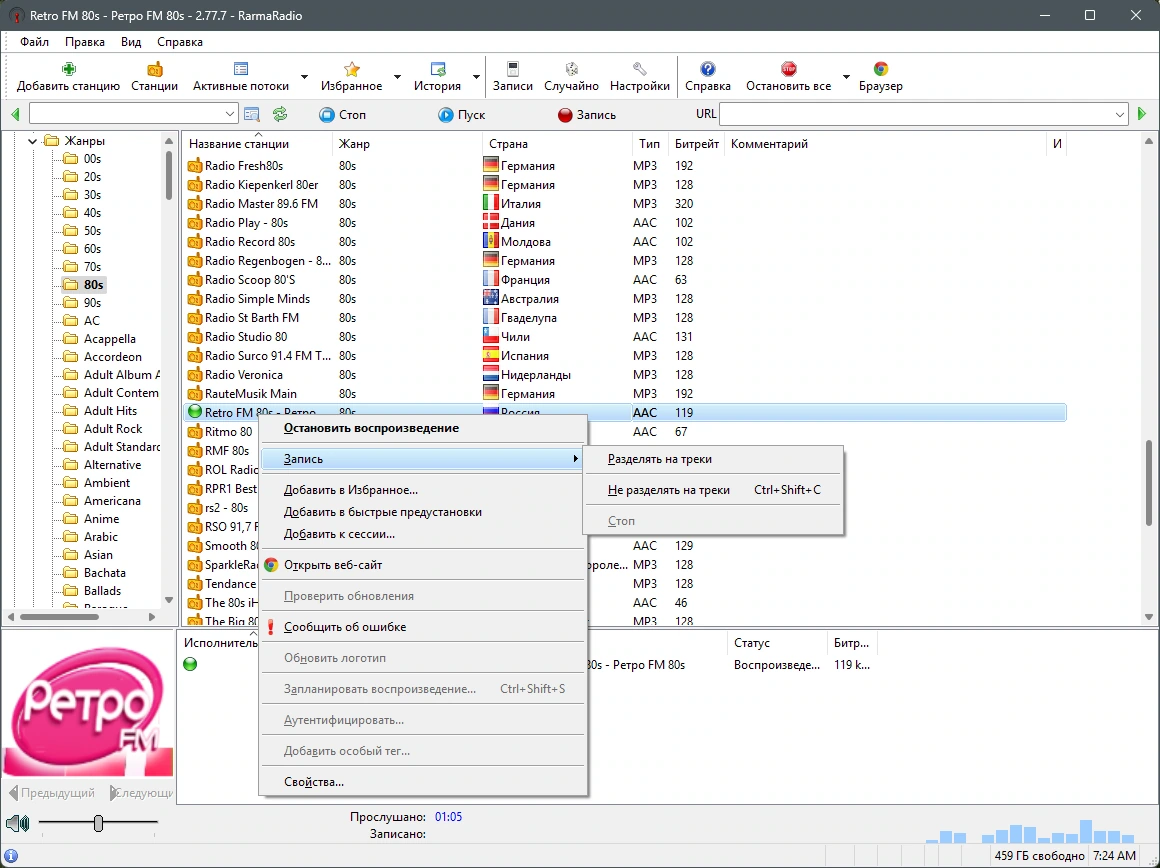Open the Браузер toolbar icon
Viewport: 1160px width, 868px height.
(x=880, y=70)
